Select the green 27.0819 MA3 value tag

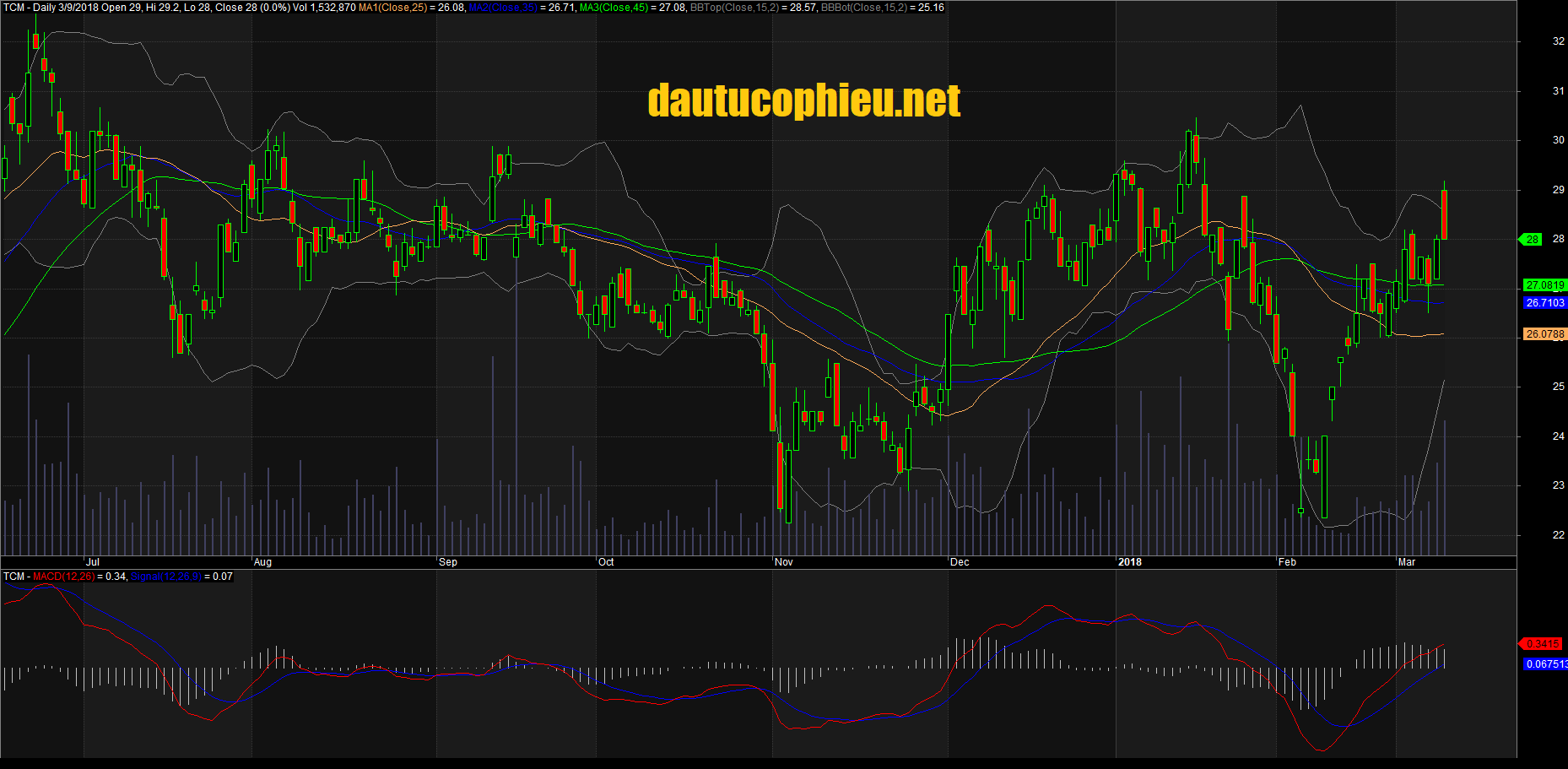coord(1544,285)
